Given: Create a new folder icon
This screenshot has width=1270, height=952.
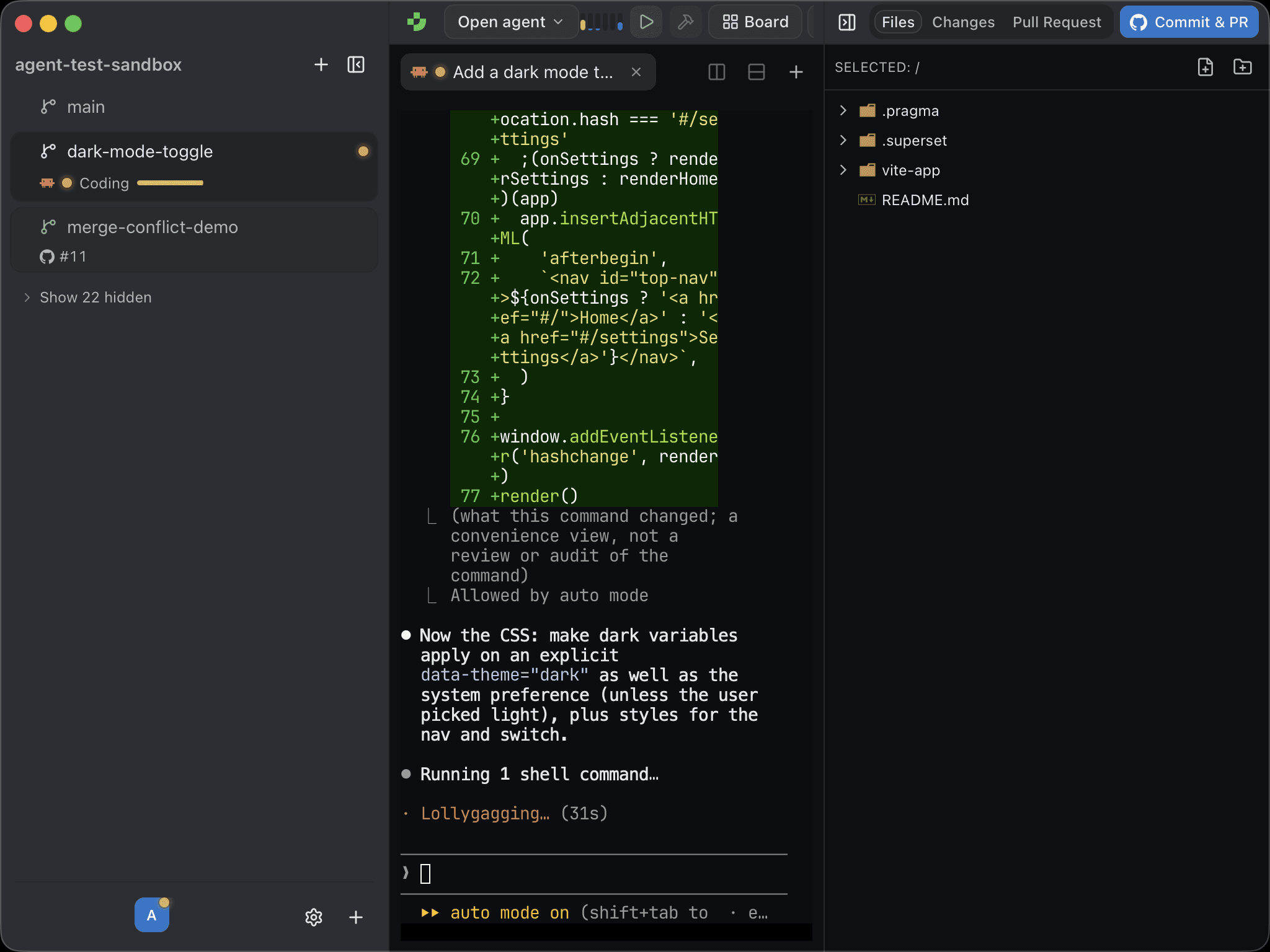Looking at the screenshot, I should click(1242, 67).
